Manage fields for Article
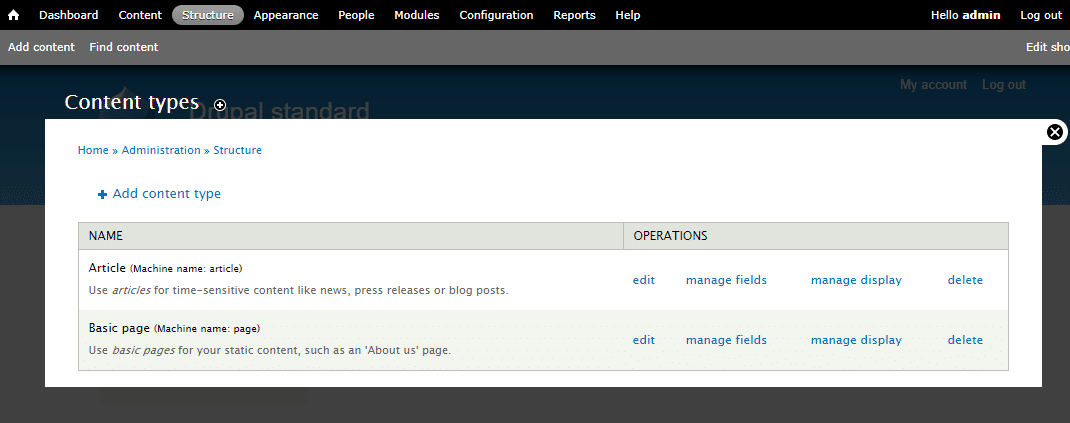This screenshot has height=423, width=1070. coord(726,280)
